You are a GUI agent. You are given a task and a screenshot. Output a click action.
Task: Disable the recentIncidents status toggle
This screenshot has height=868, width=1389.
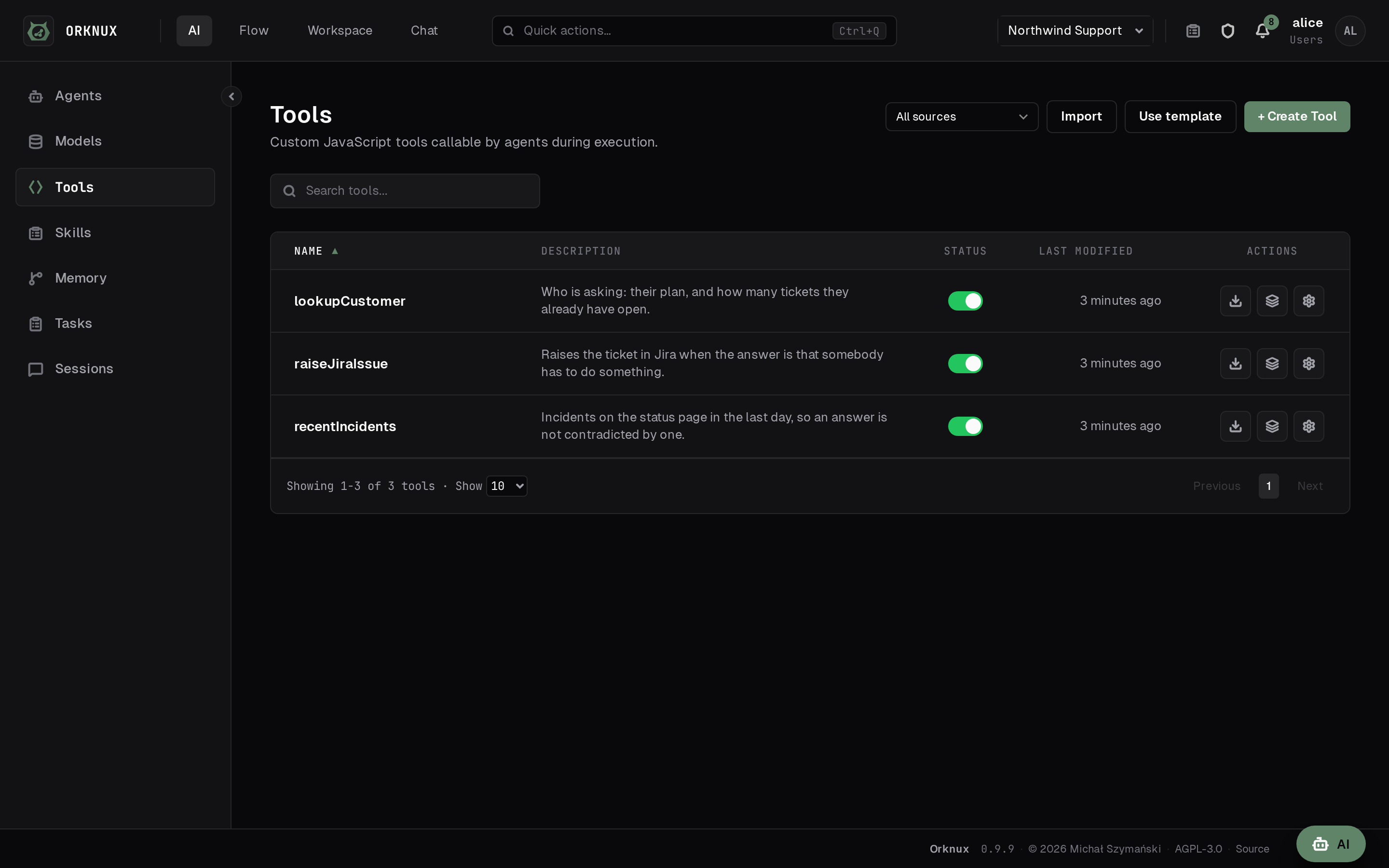click(x=965, y=426)
